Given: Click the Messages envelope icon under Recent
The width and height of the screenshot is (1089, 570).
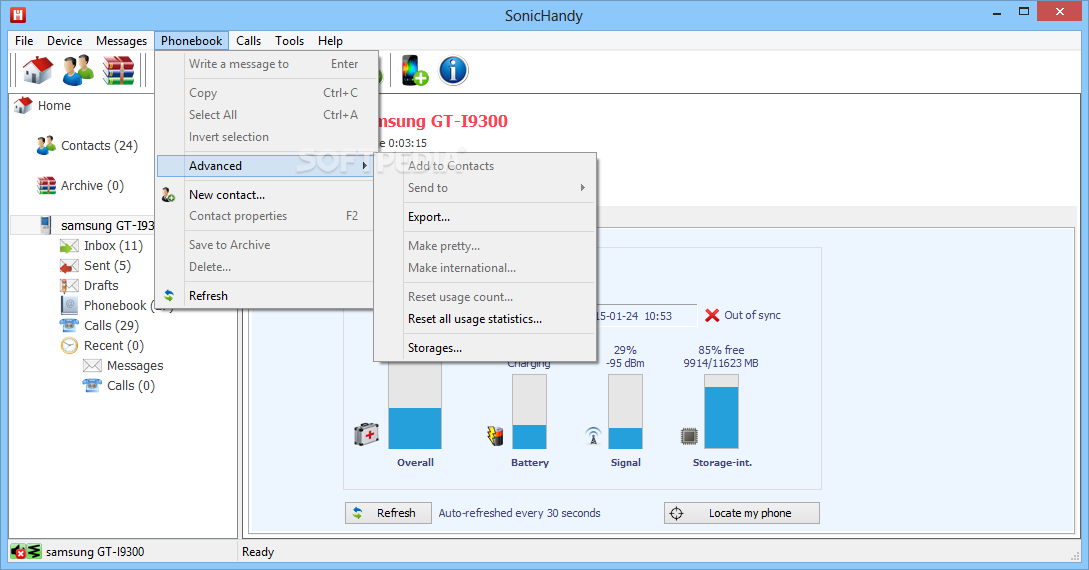Looking at the screenshot, I should [92, 365].
